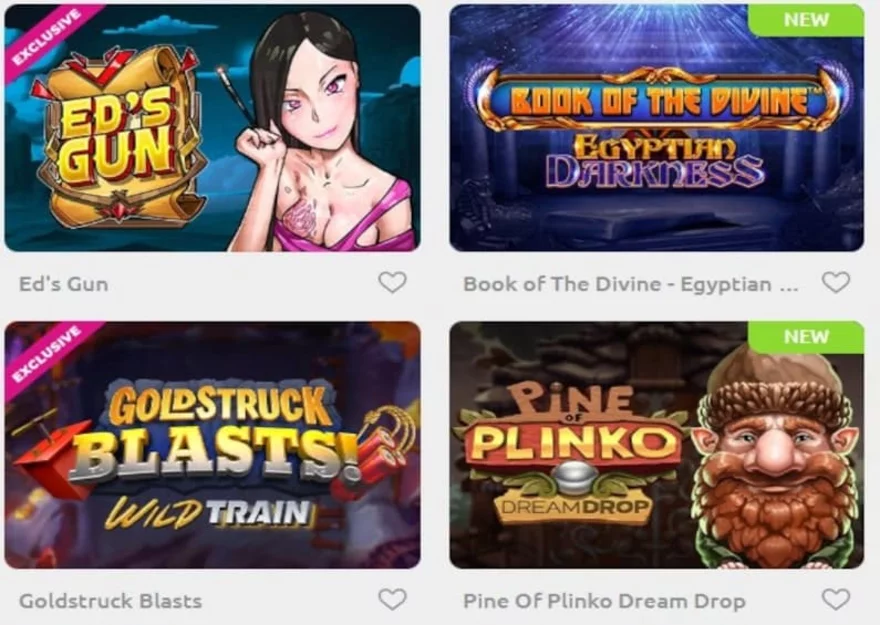Open the Pine of Plinko game thumbnail
The image size is (880, 625).
pyautogui.click(x=657, y=445)
